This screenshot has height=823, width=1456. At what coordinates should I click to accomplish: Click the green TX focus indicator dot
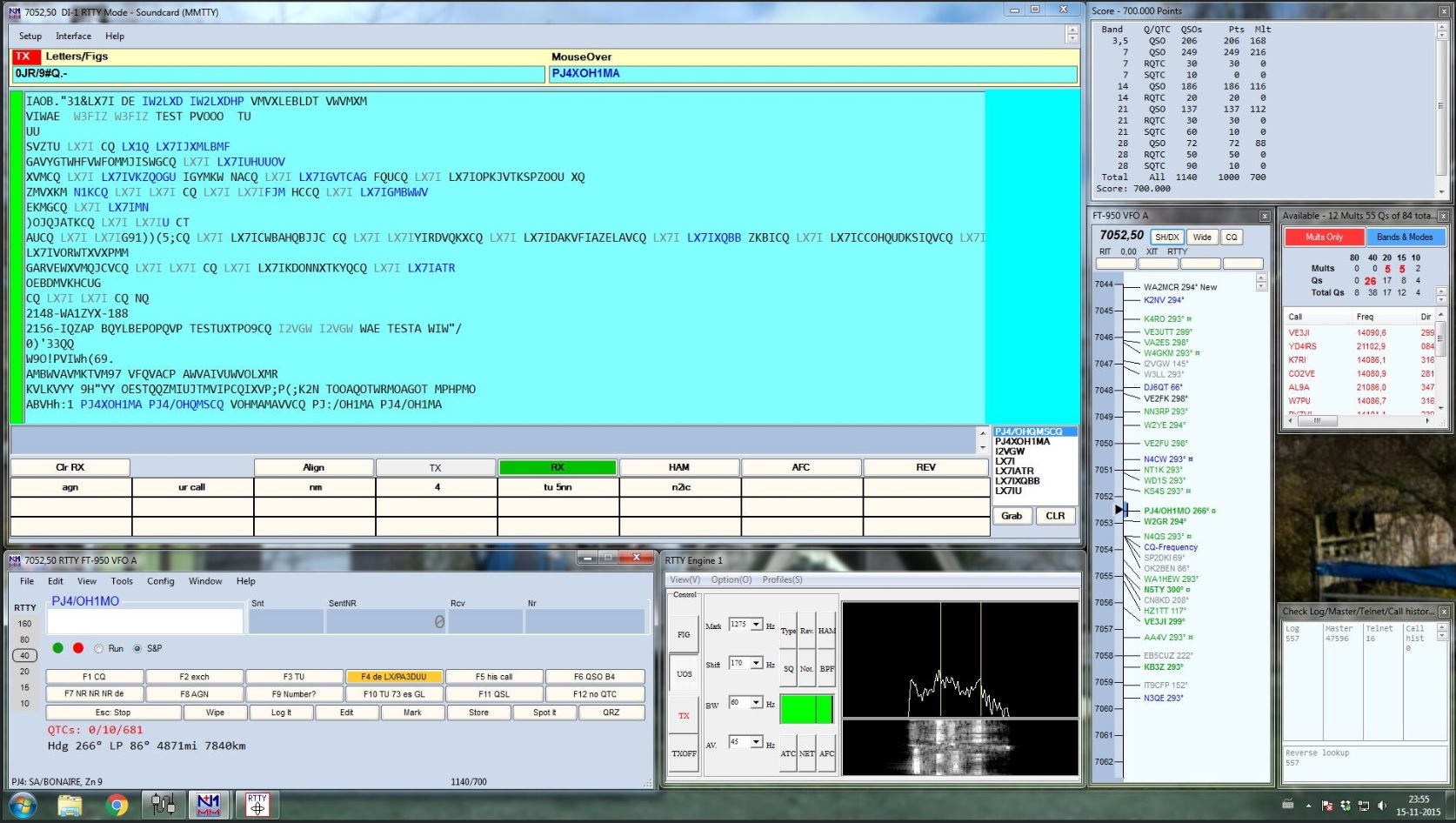point(57,648)
